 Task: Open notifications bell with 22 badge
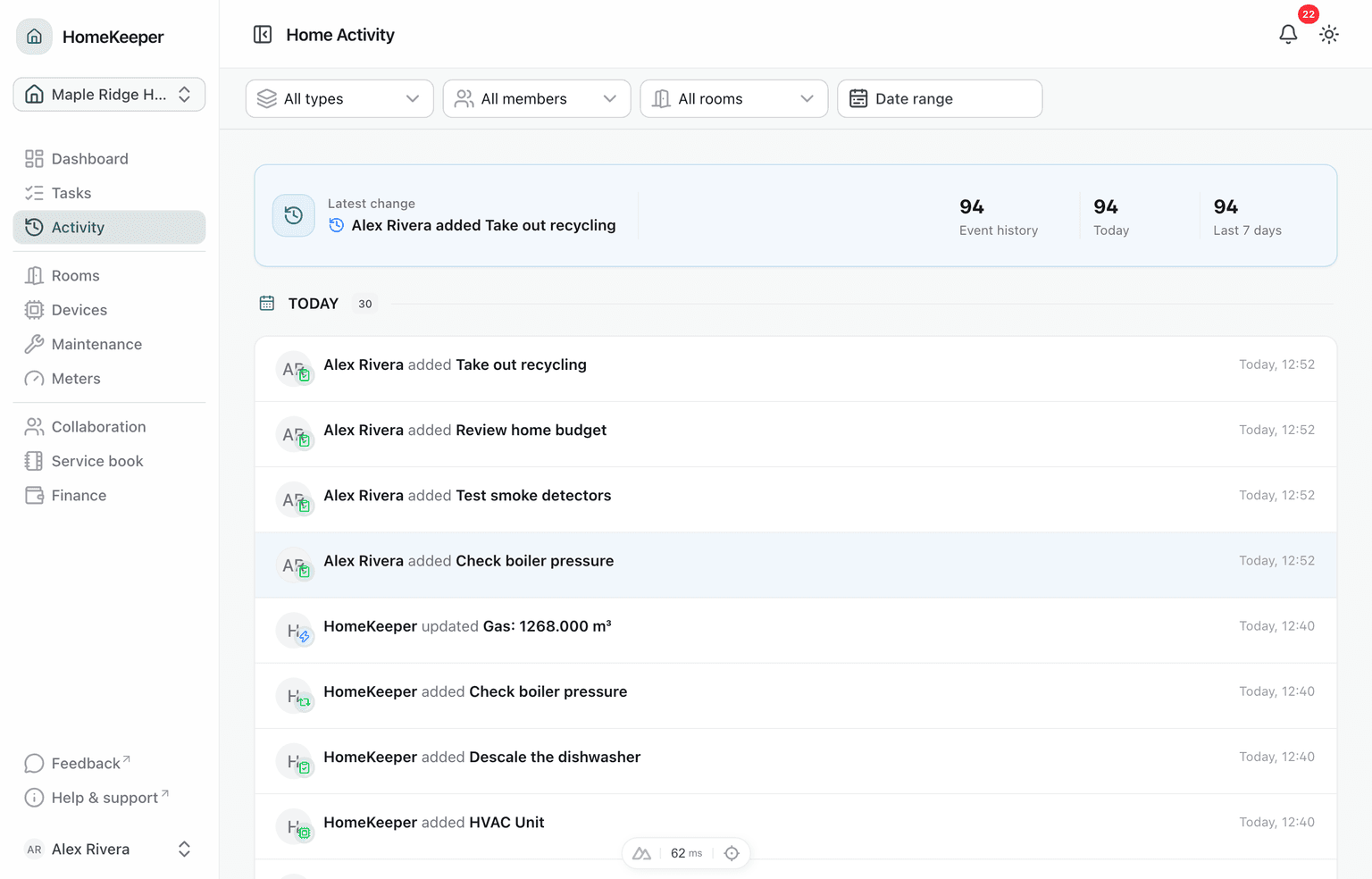pos(1288,35)
